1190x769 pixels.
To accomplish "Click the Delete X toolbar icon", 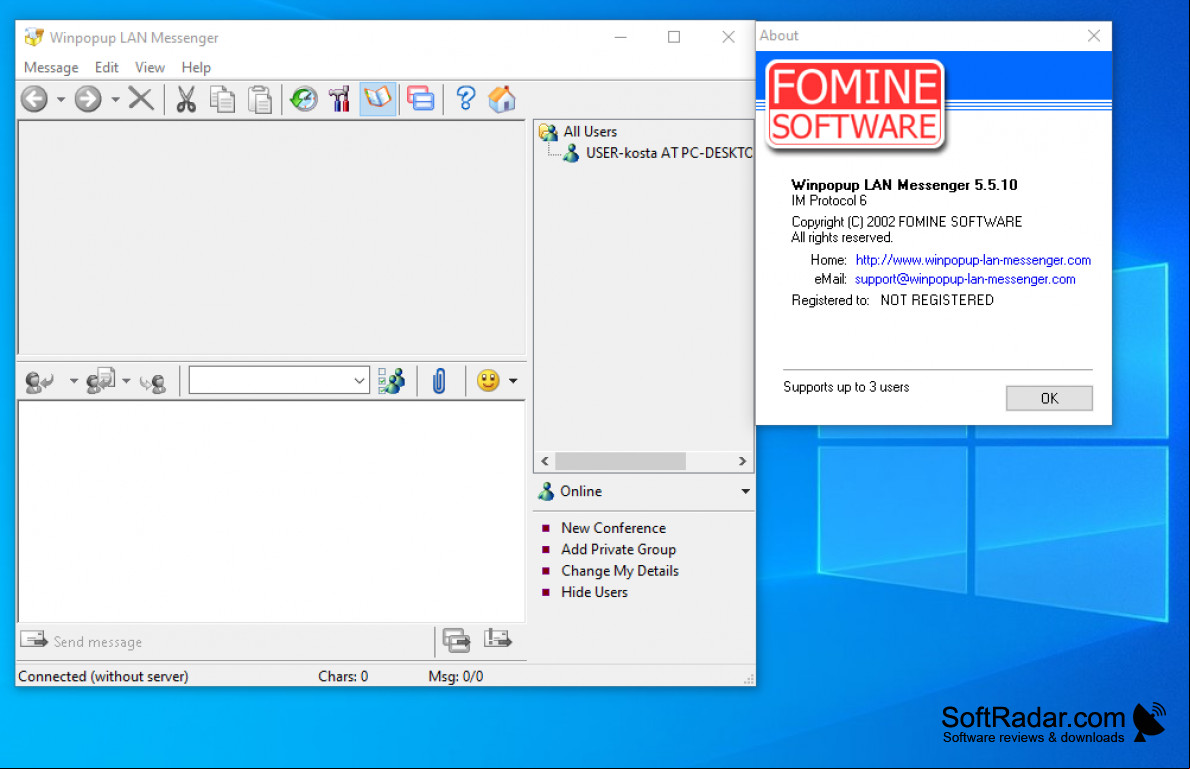I will (141, 99).
